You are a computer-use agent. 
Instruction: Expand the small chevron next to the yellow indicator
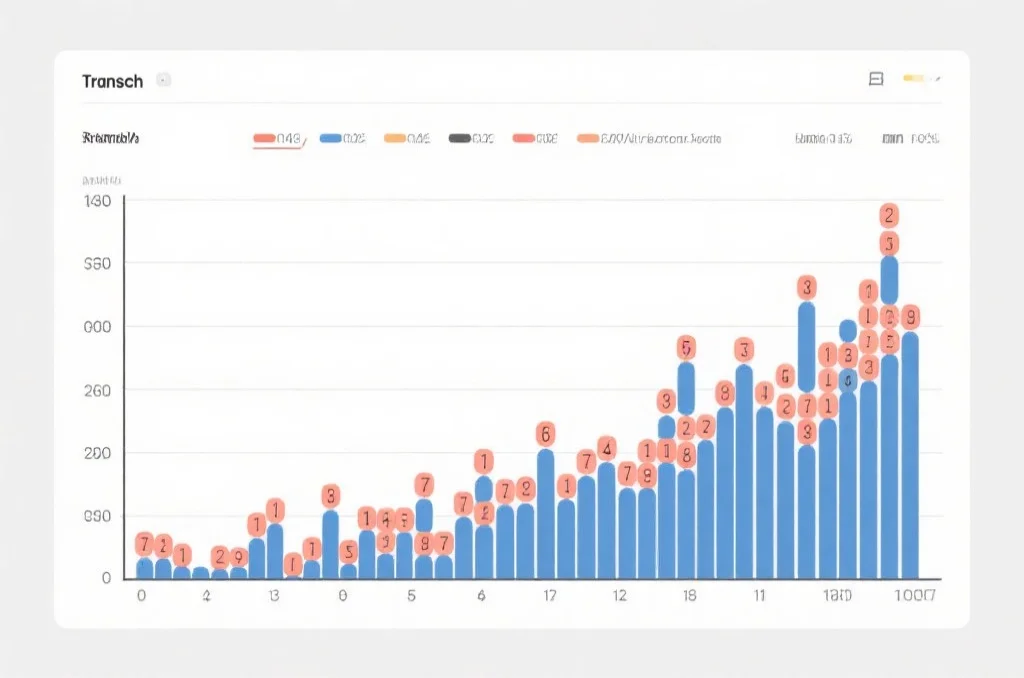[937, 78]
